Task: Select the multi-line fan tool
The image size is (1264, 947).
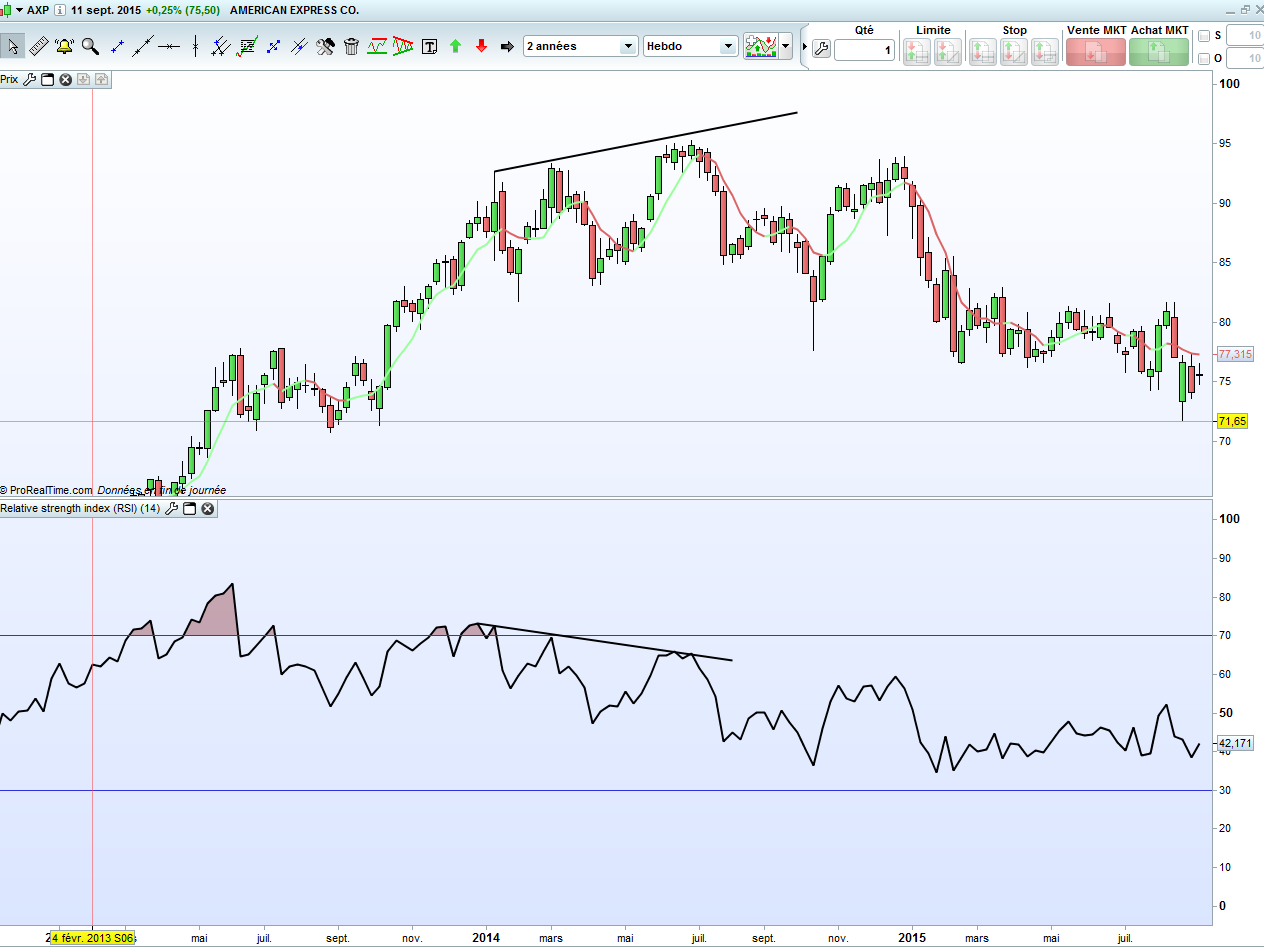Action: coord(222,46)
